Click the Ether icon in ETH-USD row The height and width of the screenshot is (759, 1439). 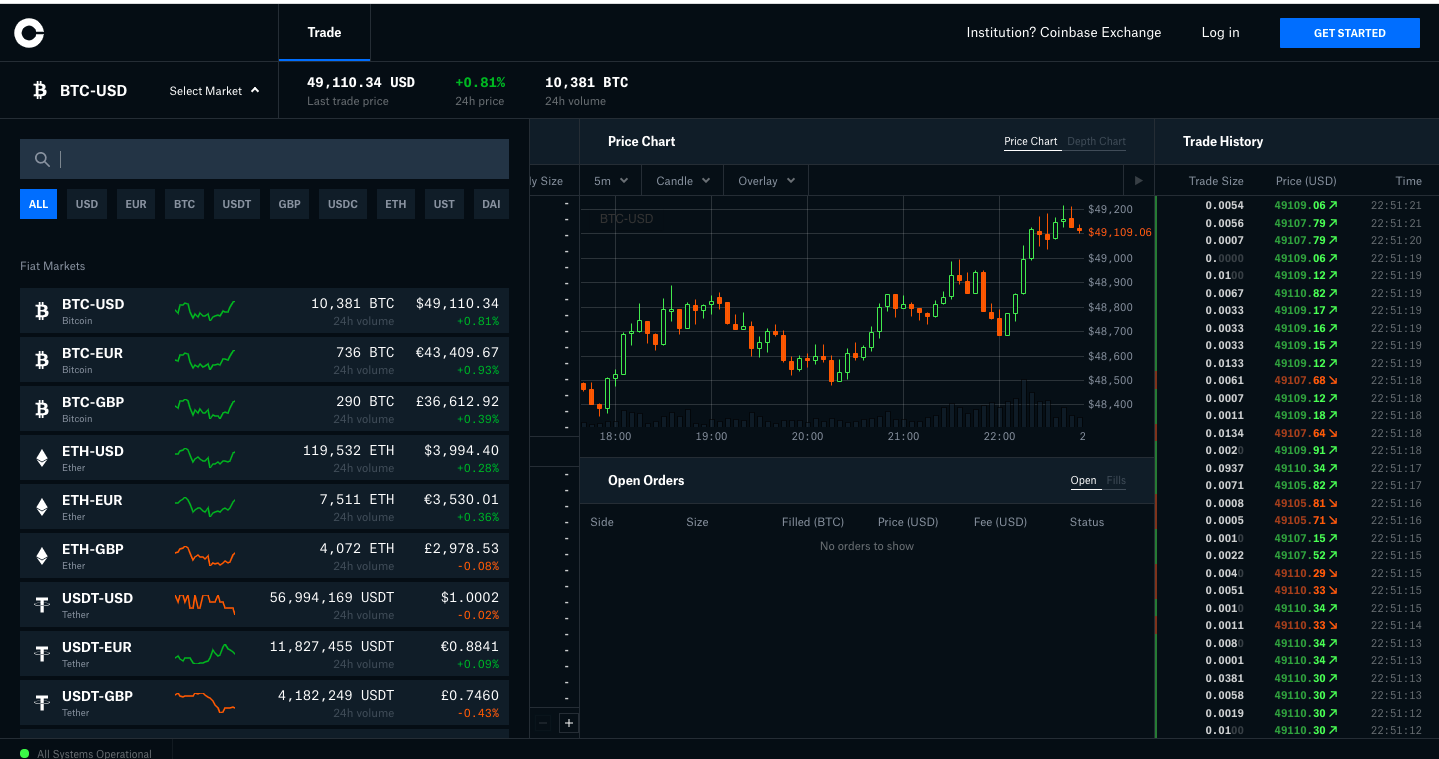point(42,458)
